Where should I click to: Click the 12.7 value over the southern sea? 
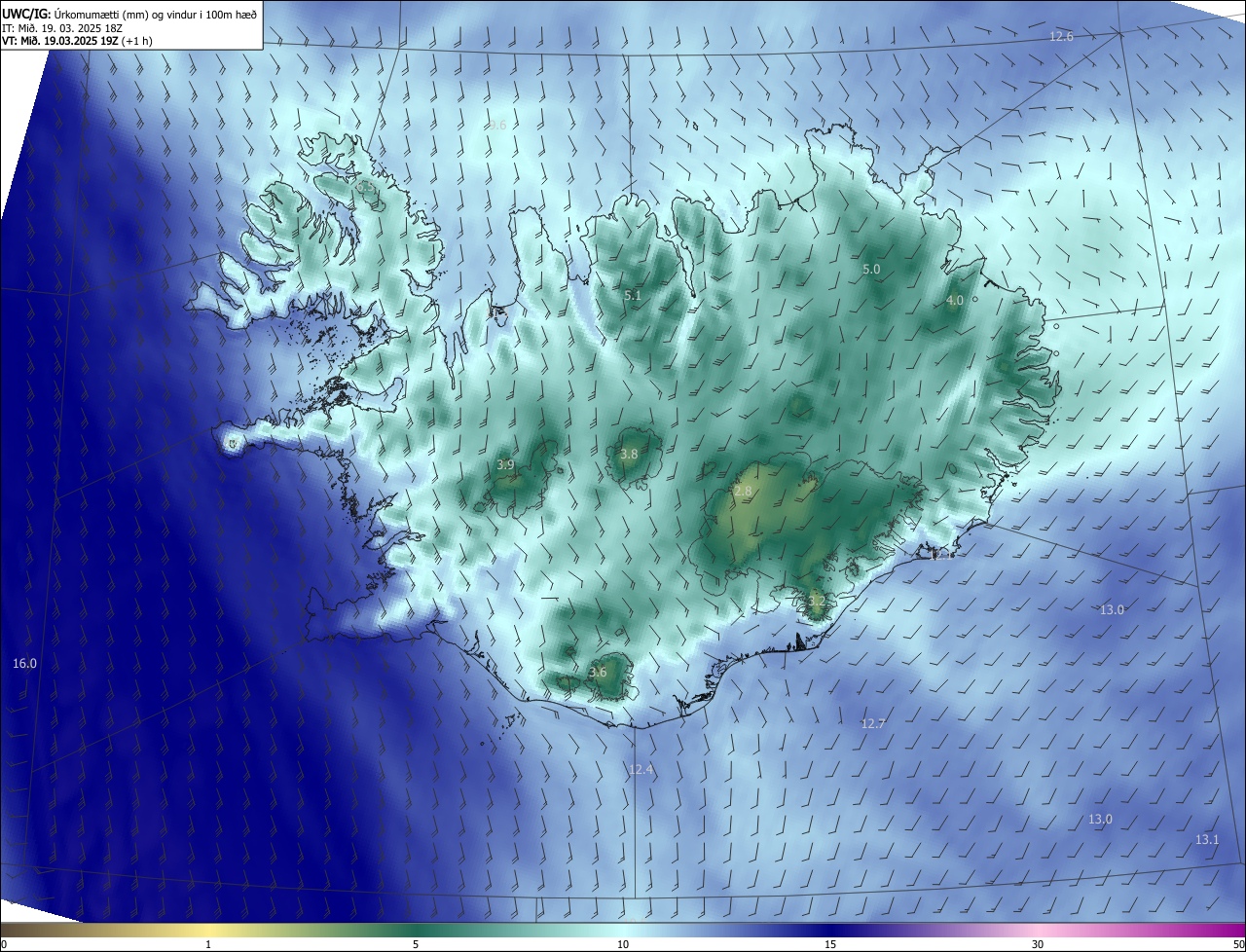coord(873,723)
